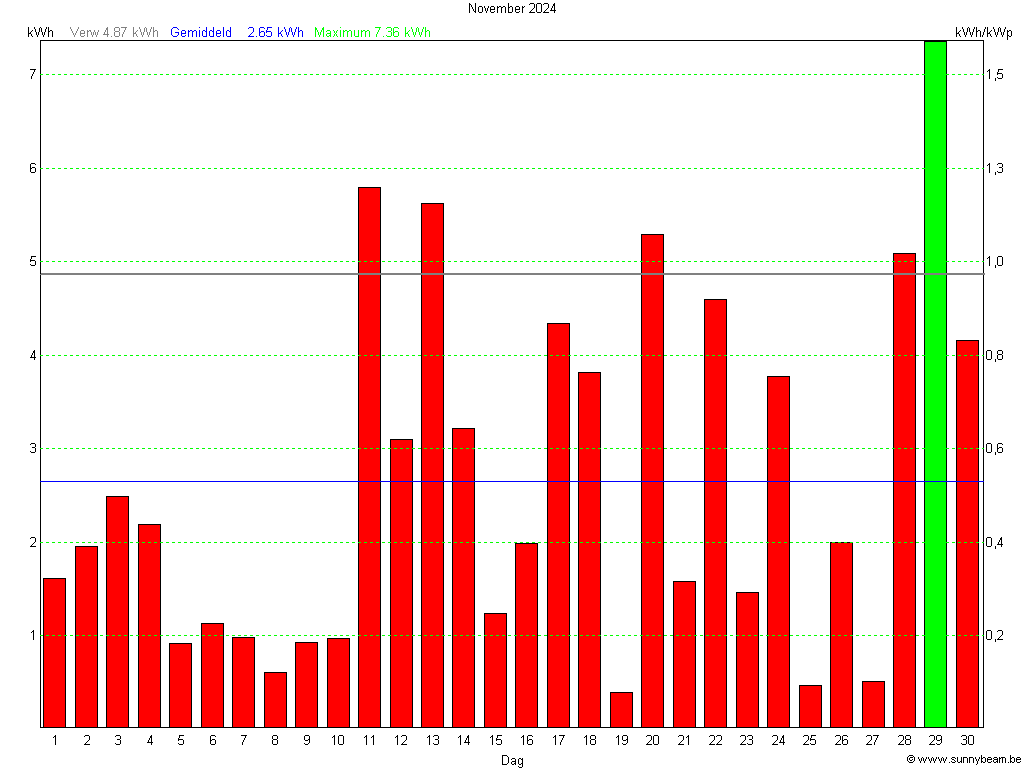Select the day 25 label on the x-axis
Viewport: 1024px width, 768px height.
[809, 740]
